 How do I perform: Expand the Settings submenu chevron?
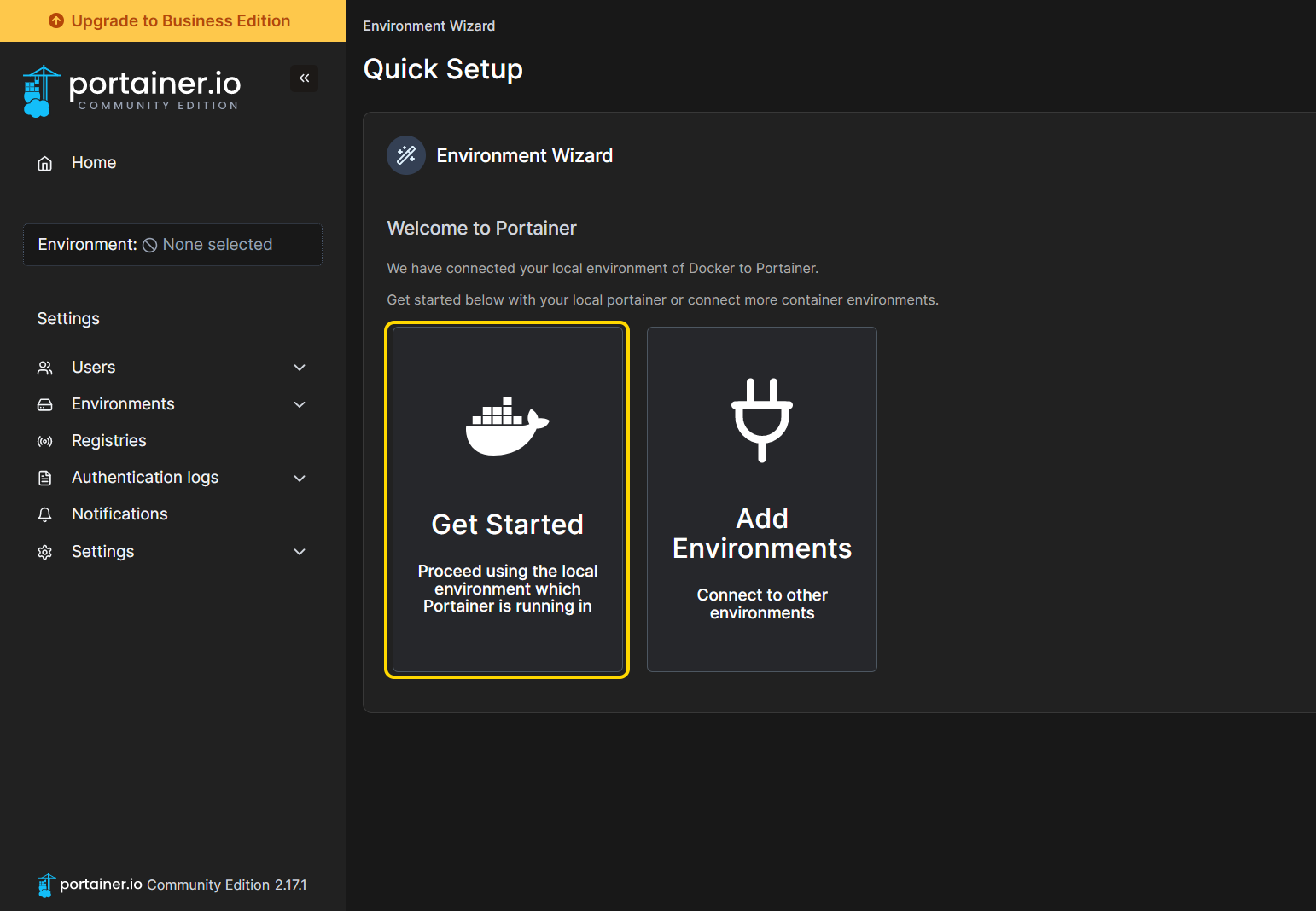coord(300,552)
